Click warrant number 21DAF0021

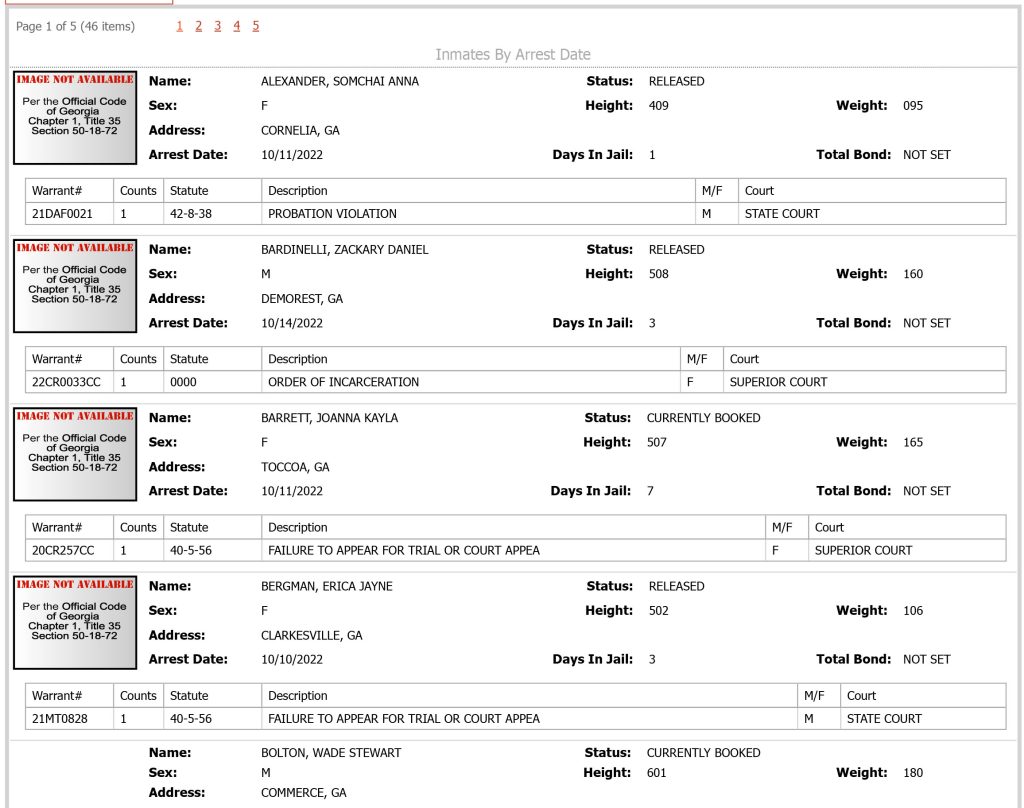(62, 214)
